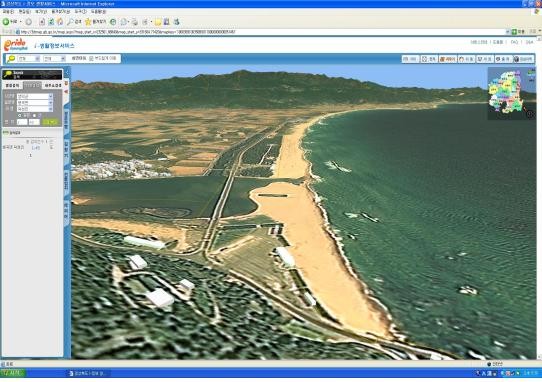The image size is (542, 382).
Task: Click the Home icon in browser toolbar
Action: (x=60, y=22)
